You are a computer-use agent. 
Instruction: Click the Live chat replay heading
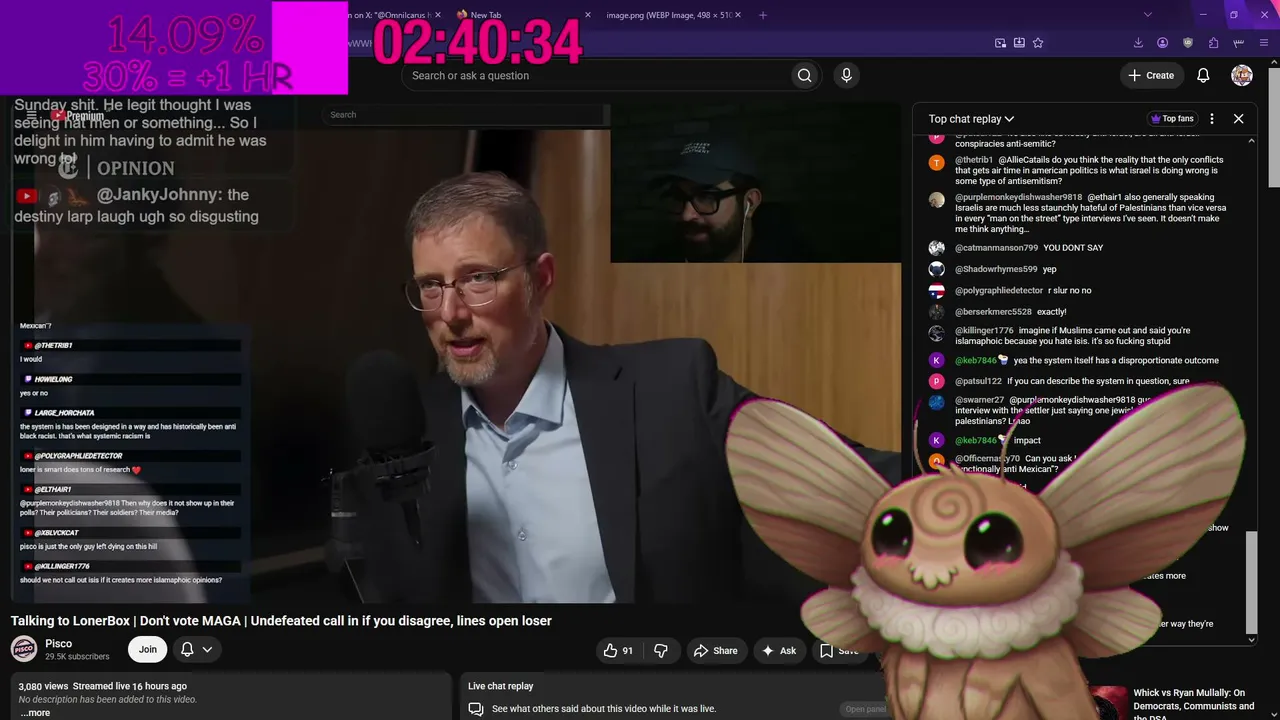tap(500, 686)
